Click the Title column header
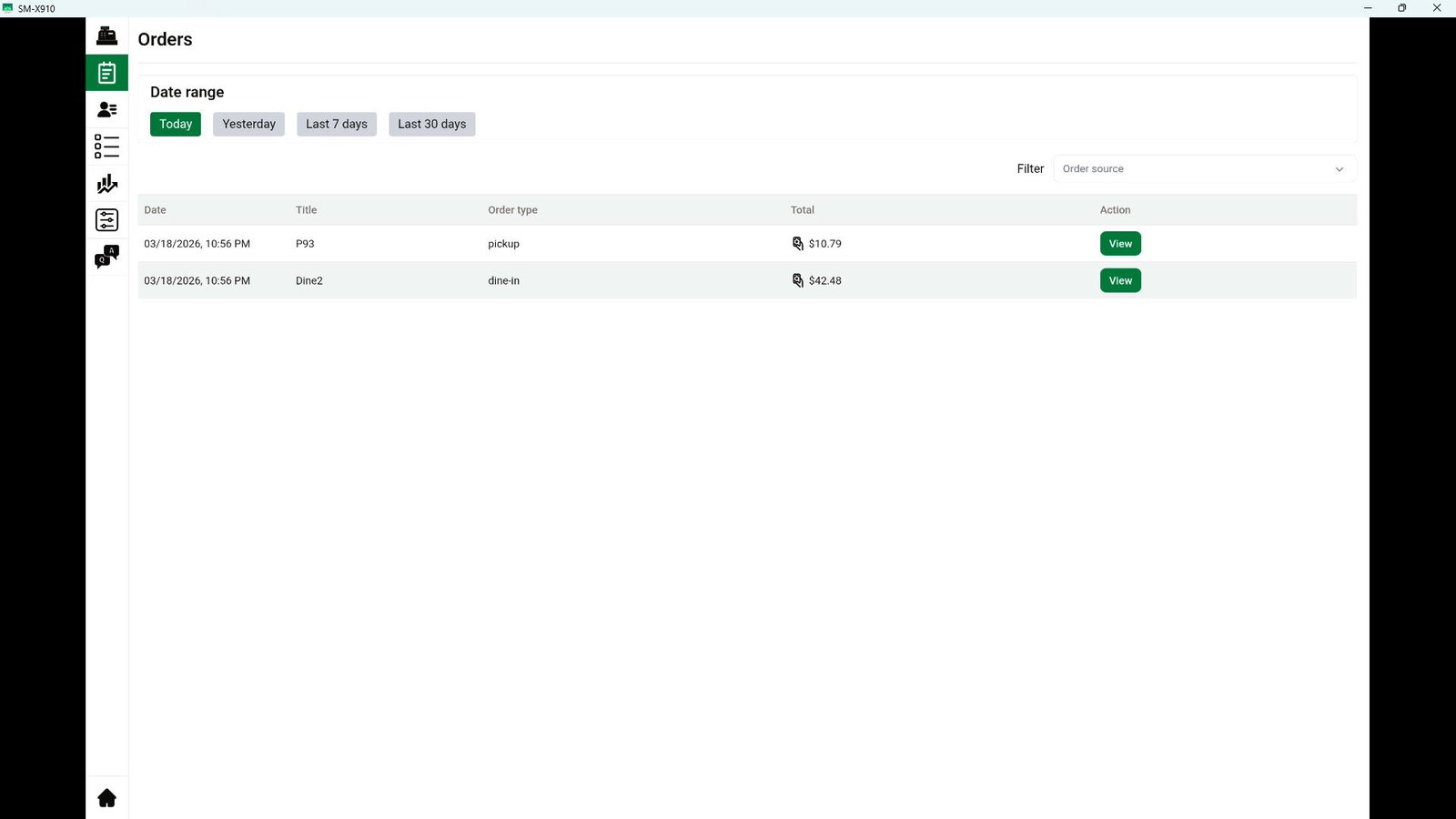The height and width of the screenshot is (819, 1456). [306, 210]
